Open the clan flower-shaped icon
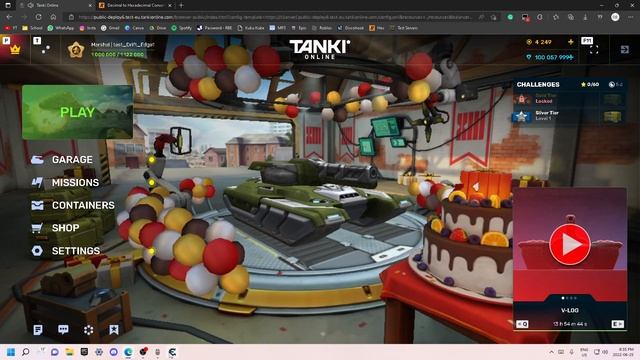 (x=89, y=330)
